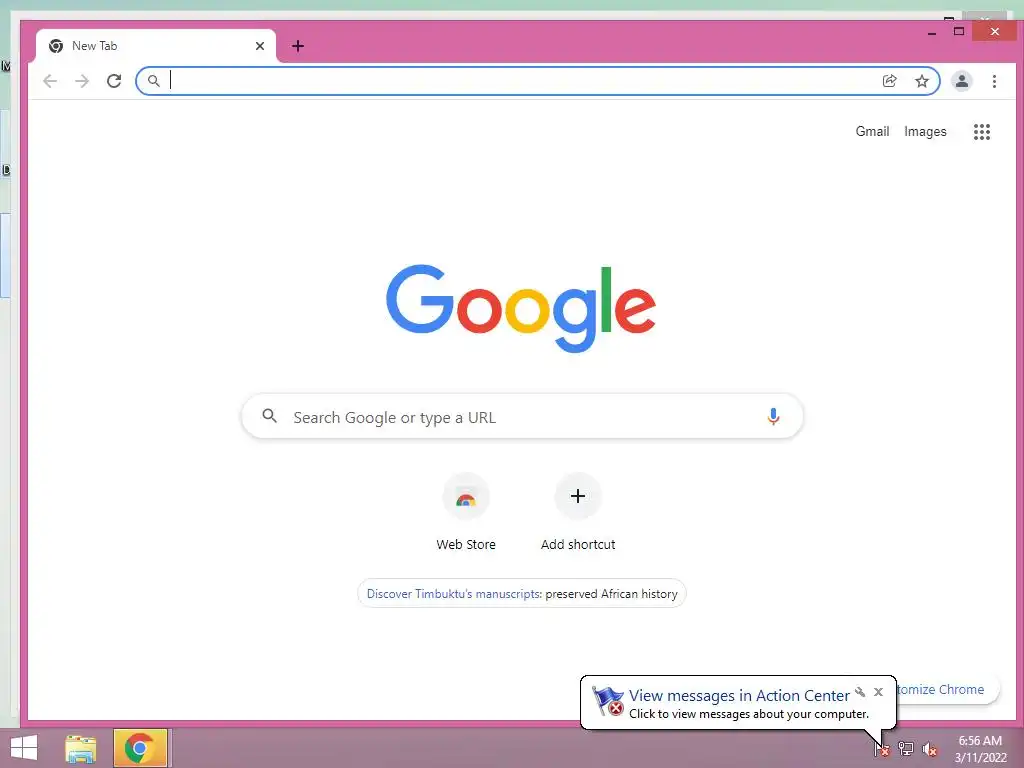Click the Chrome taskbar icon
This screenshot has height=768, width=1024.
[x=140, y=748]
